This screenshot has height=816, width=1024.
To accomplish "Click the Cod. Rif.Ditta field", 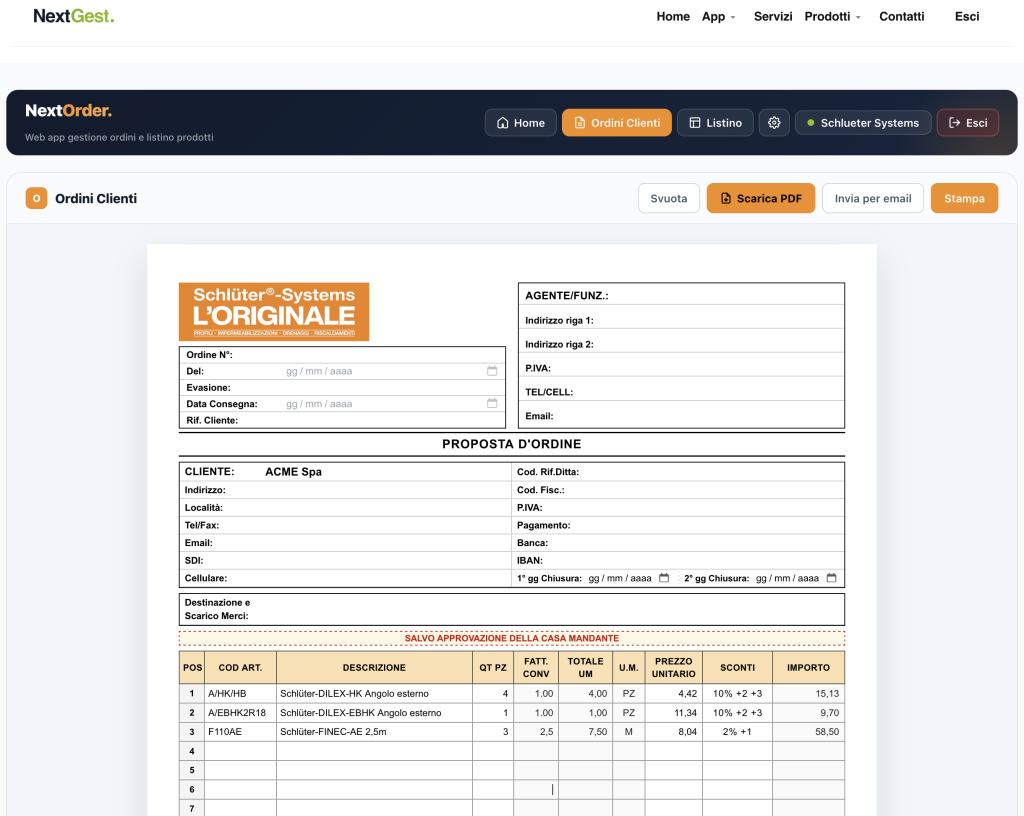I will pyautogui.click(x=711, y=471).
